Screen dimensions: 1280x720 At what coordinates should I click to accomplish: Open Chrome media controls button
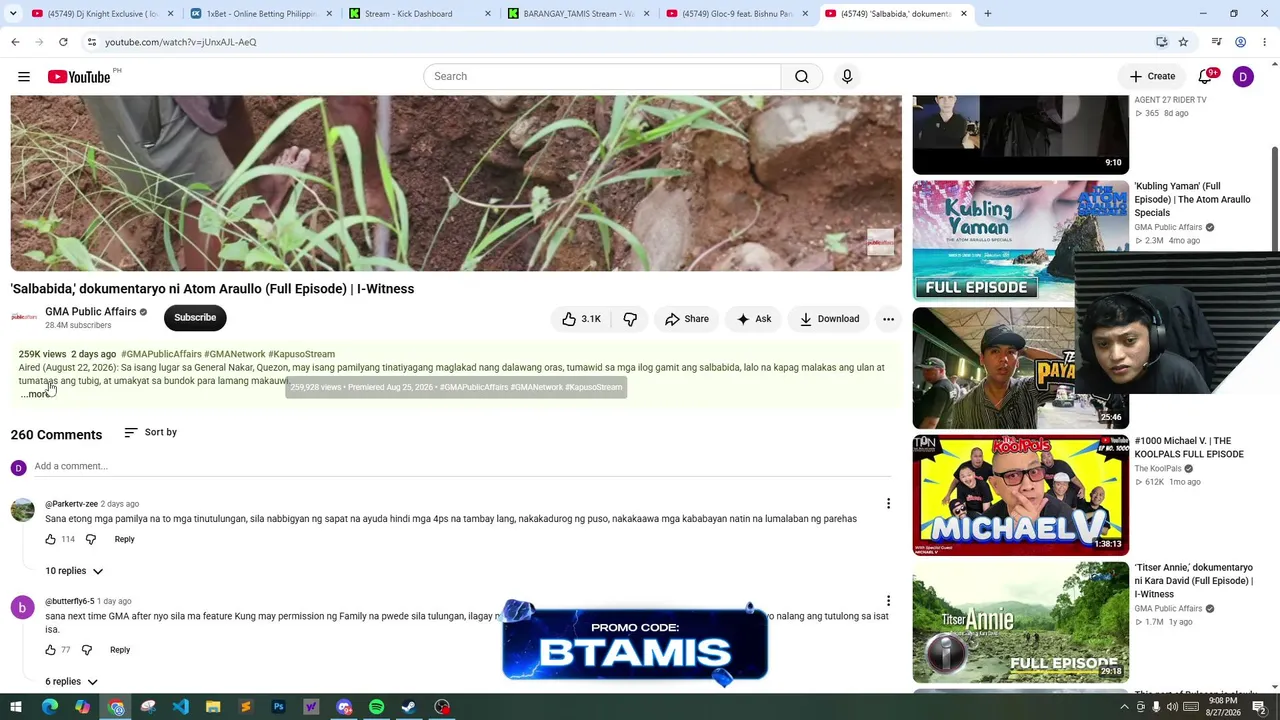(x=1216, y=42)
